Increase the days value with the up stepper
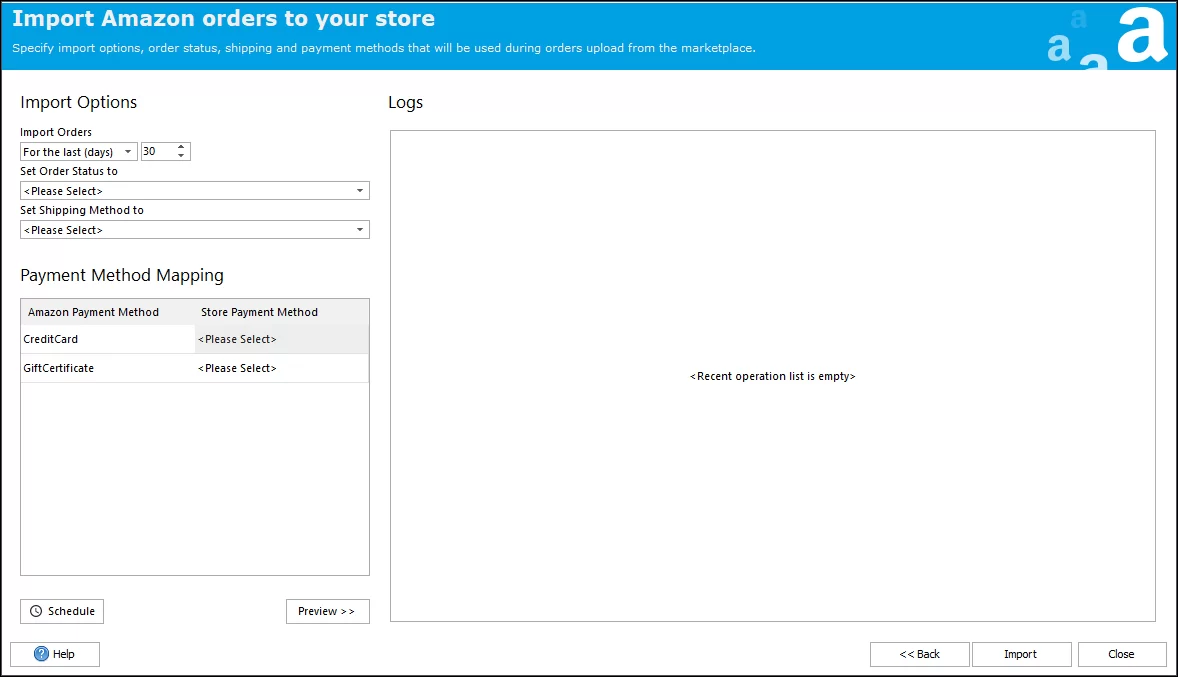 [x=182, y=147]
